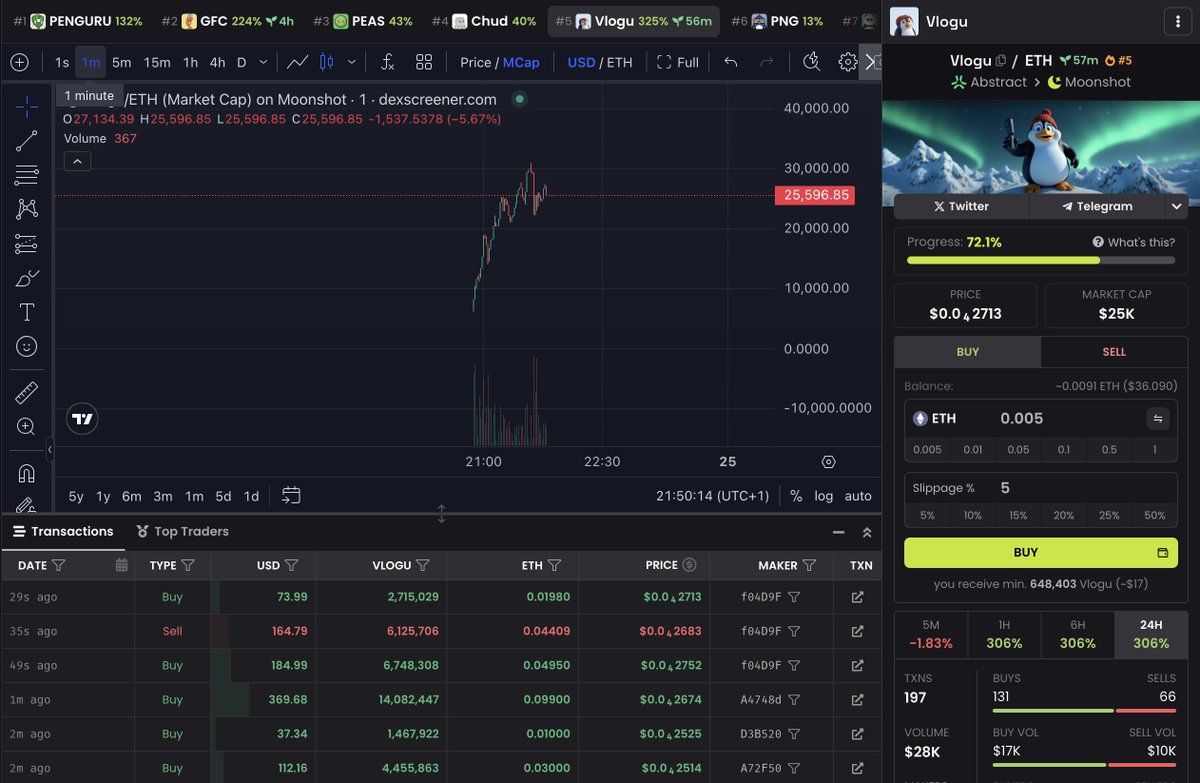Image resolution: width=1200 pixels, height=783 pixels.
Task: Open buy wallet icon on BUY button
Action: tap(1163, 552)
